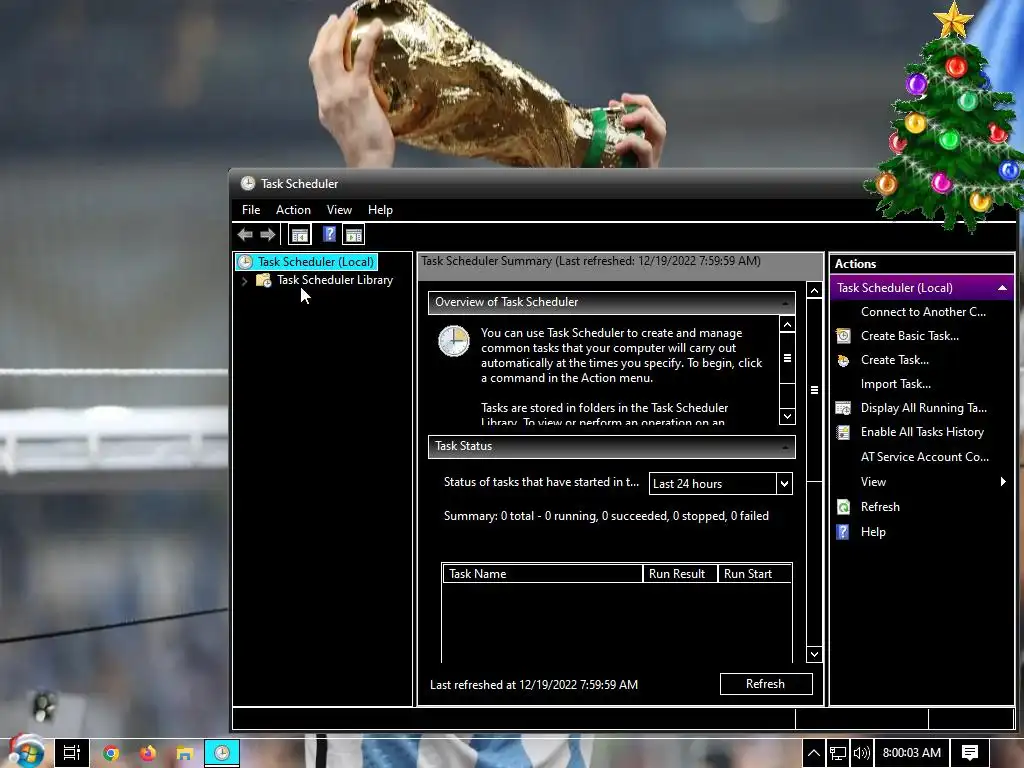Open File Explorer from the taskbar
This screenshot has height=768, width=1024.
click(x=184, y=753)
